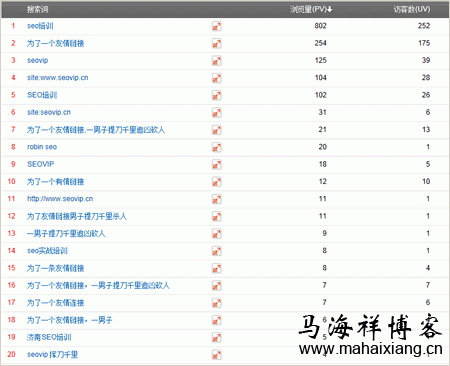Click trend icon for seovip 提刀千里 row
Screen dimensions: 450x366
(217, 355)
